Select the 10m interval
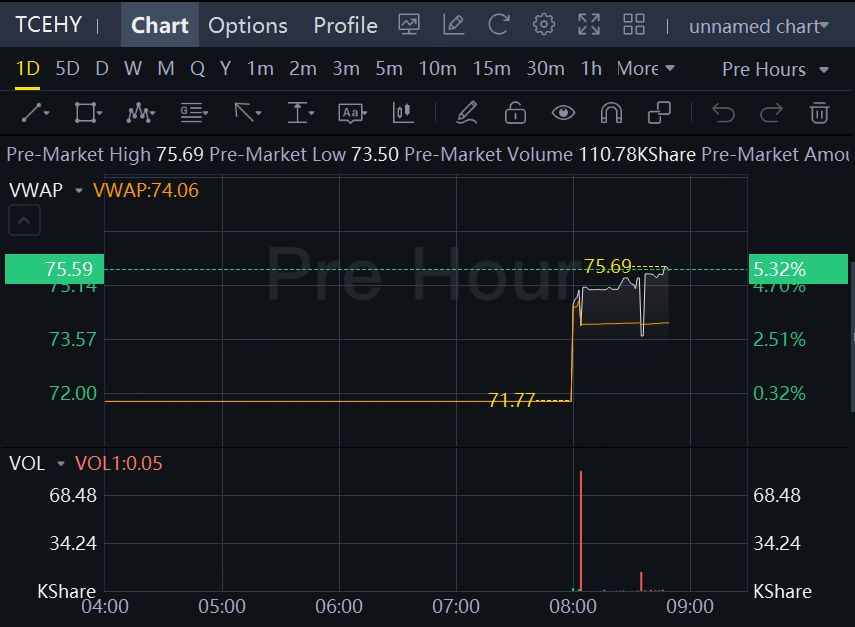855x627 pixels. click(437, 69)
